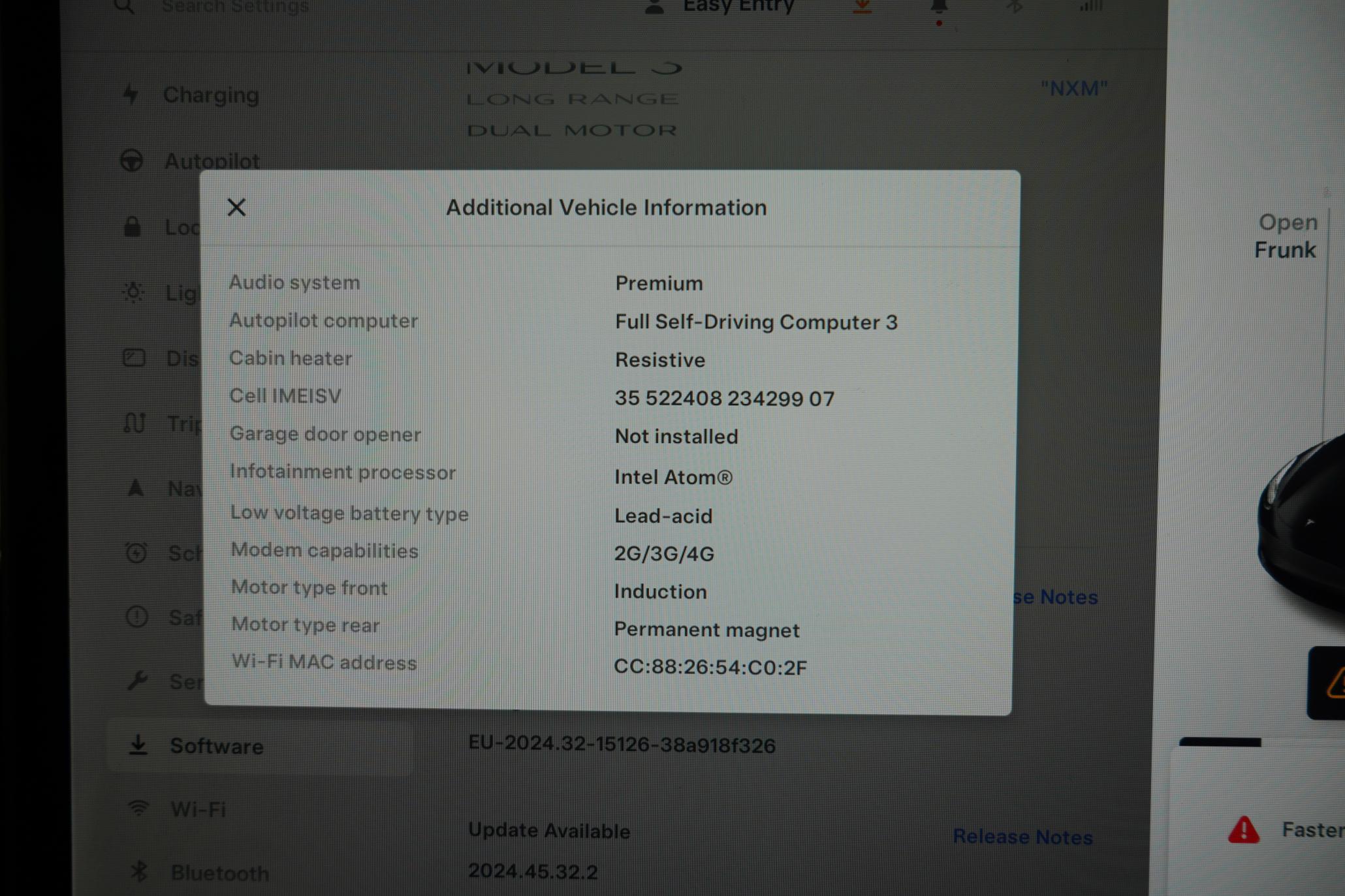Screen dimensions: 1345x896
Task: Click the Intel Atom processor value
Action: 673,477
